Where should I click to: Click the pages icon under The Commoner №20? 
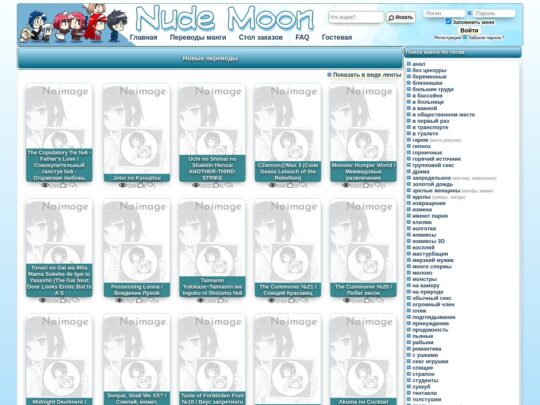click(x=367, y=300)
